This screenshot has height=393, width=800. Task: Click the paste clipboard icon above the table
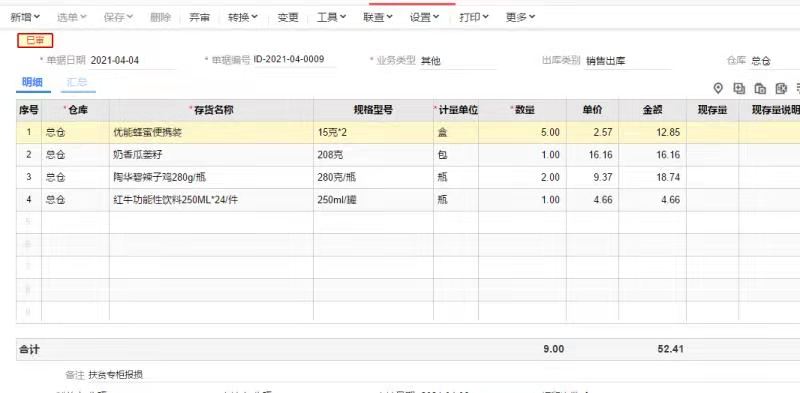coord(760,88)
